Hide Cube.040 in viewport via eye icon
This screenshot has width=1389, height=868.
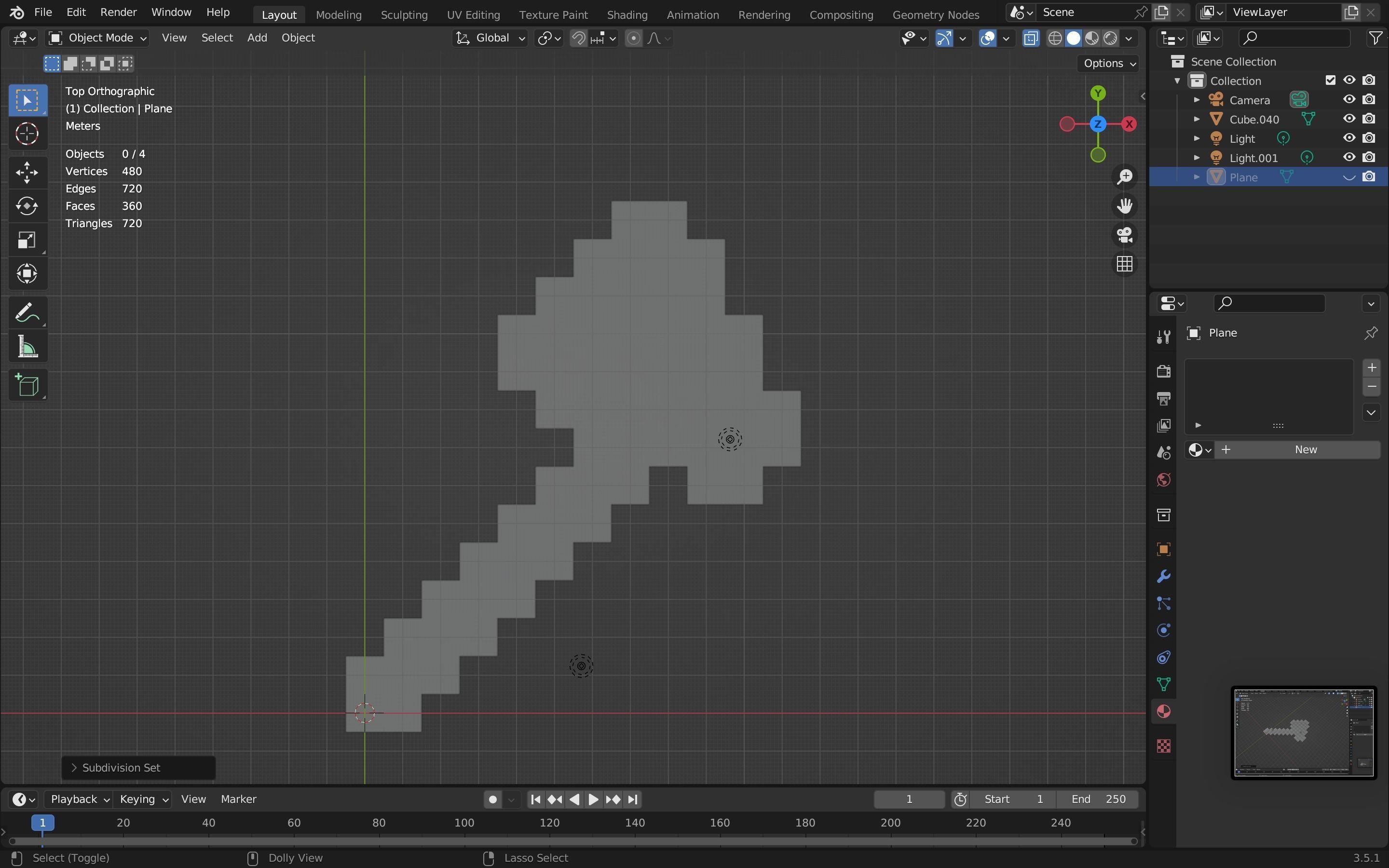(x=1349, y=119)
